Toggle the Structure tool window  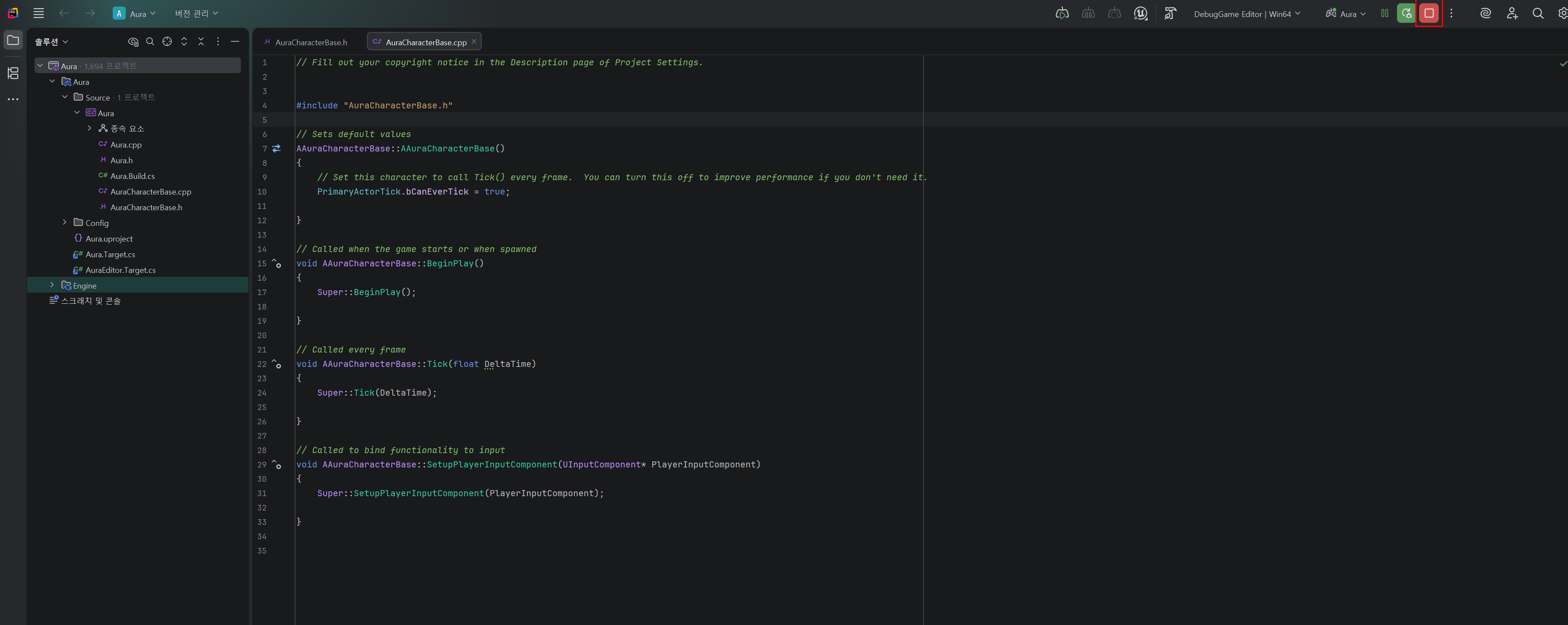coord(13,73)
